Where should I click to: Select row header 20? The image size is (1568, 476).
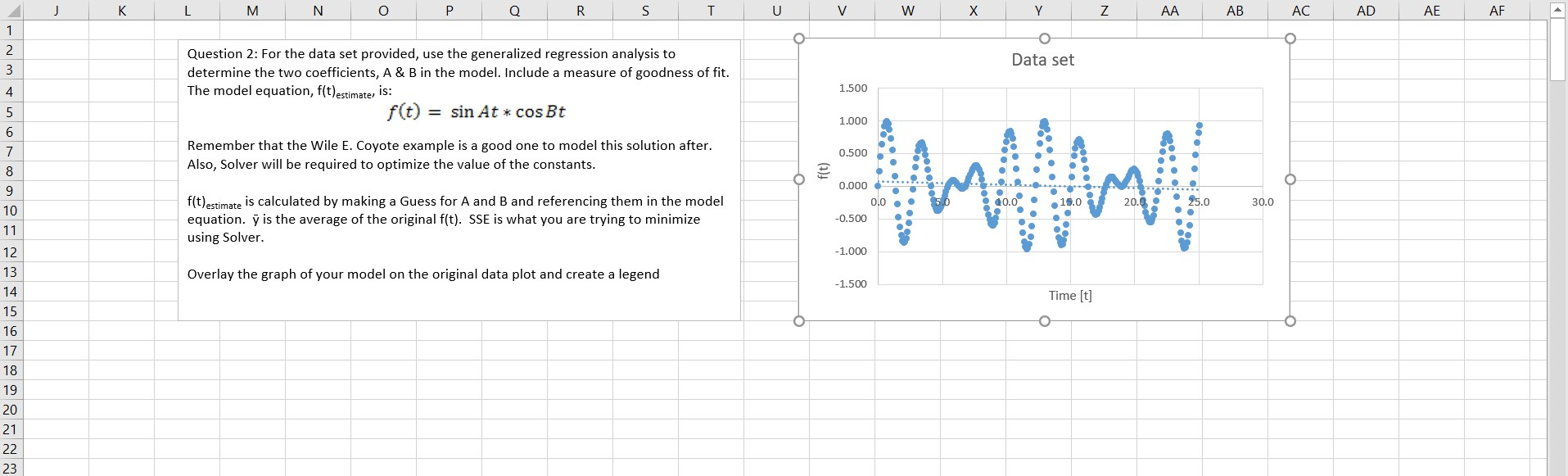(11, 409)
